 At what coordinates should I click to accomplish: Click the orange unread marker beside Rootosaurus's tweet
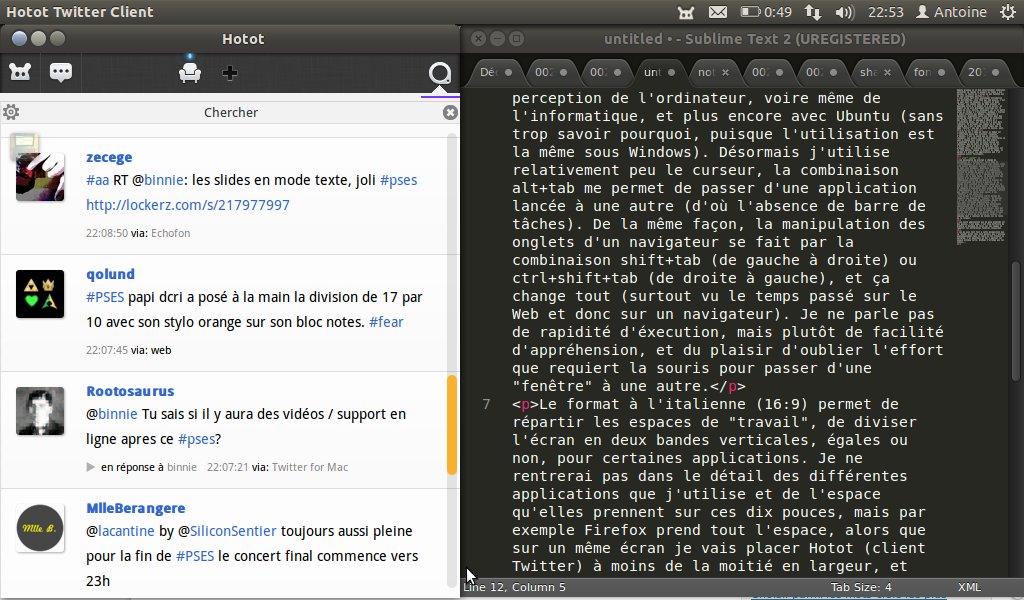(x=451, y=424)
